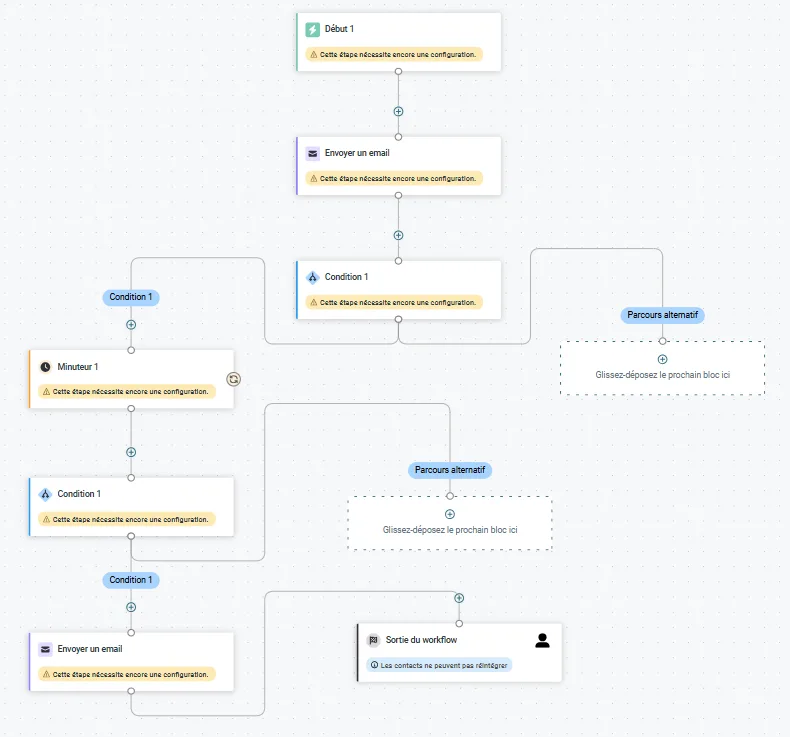Viewport: 790px width, 737px height.
Task: Open the Minuteur 1 block
Action: 131,379
